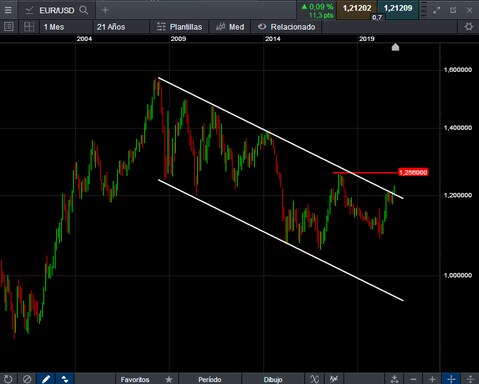Open the chart pattern studies icon
This screenshot has height=384, width=479.
(x=334, y=379)
